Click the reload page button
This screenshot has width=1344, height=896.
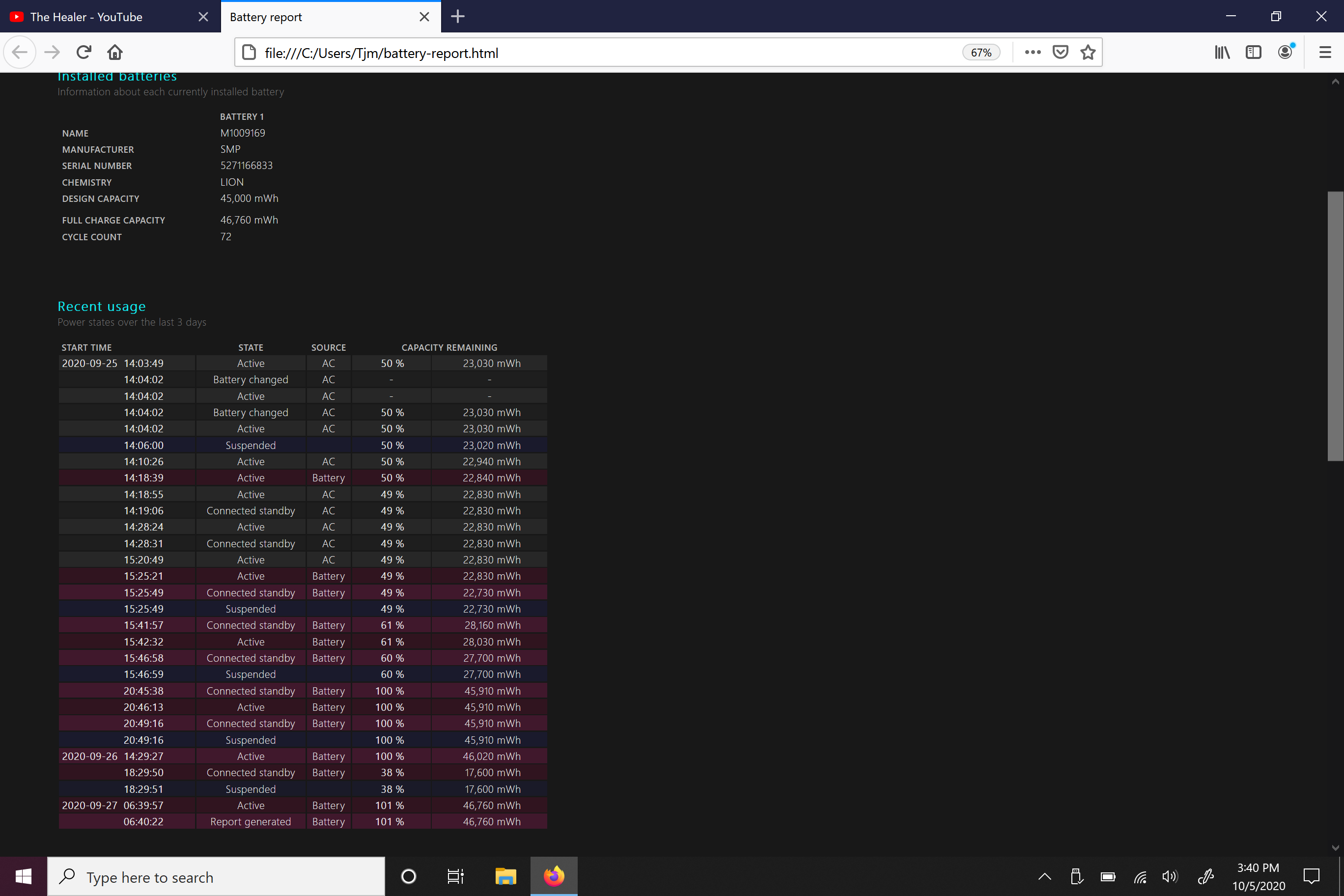click(x=83, y=52)
